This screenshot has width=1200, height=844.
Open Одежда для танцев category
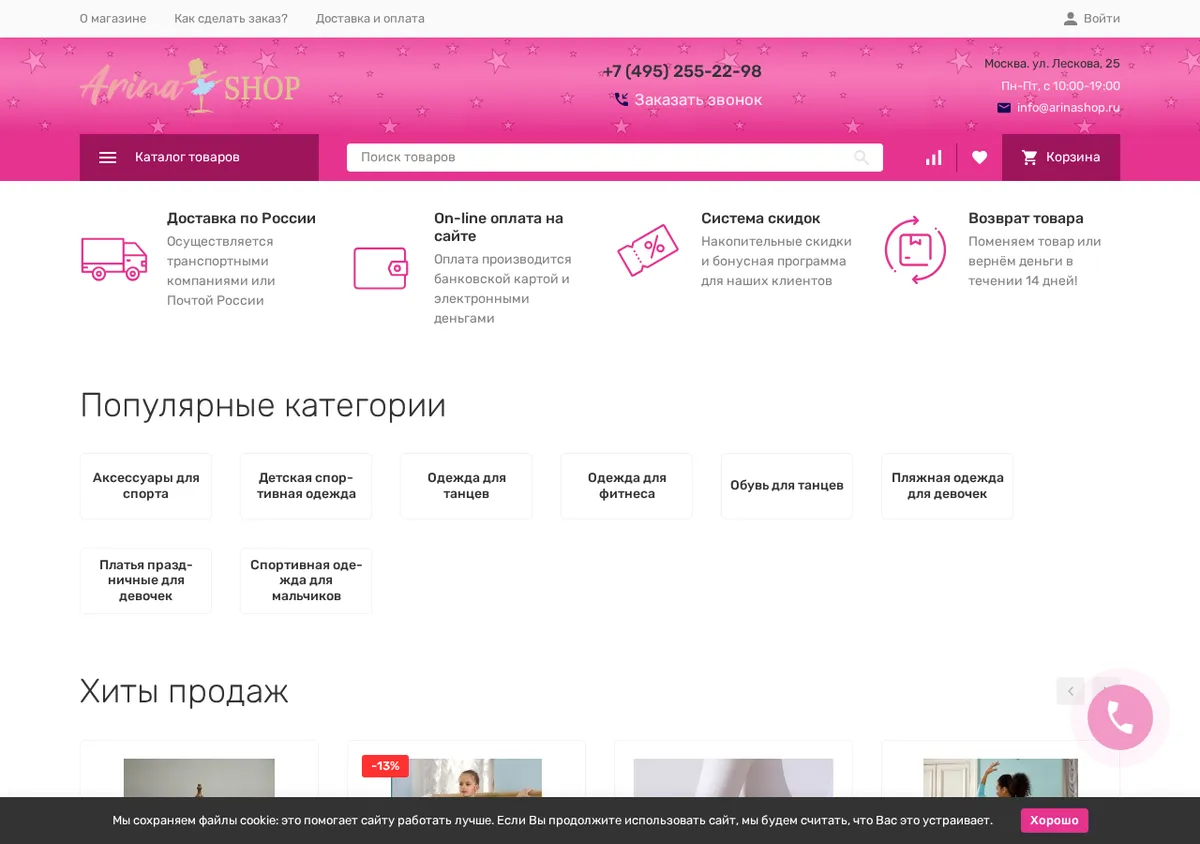point(466,486)
